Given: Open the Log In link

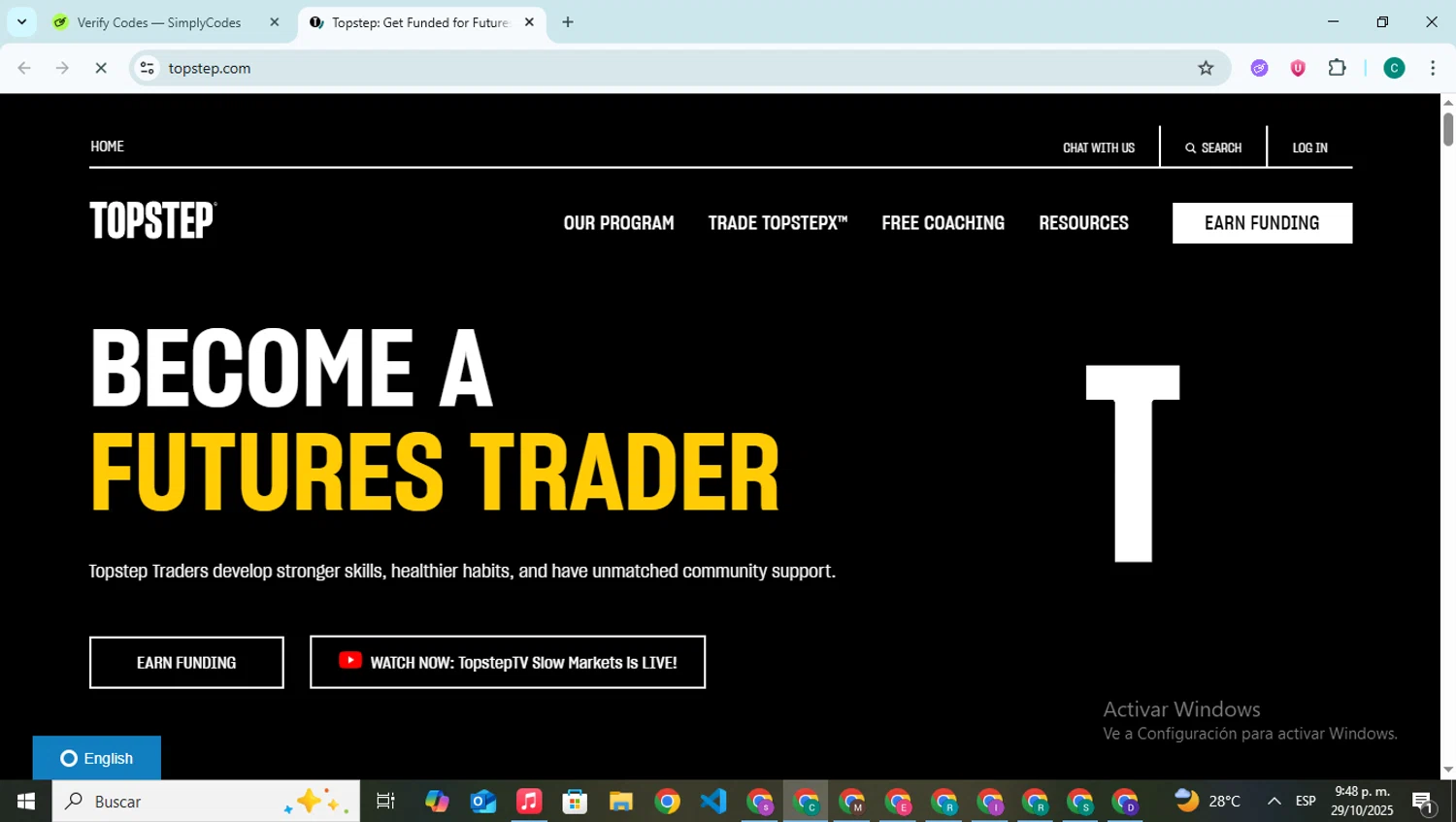Looking at the screenshot, I should [x=1309, y=148].
